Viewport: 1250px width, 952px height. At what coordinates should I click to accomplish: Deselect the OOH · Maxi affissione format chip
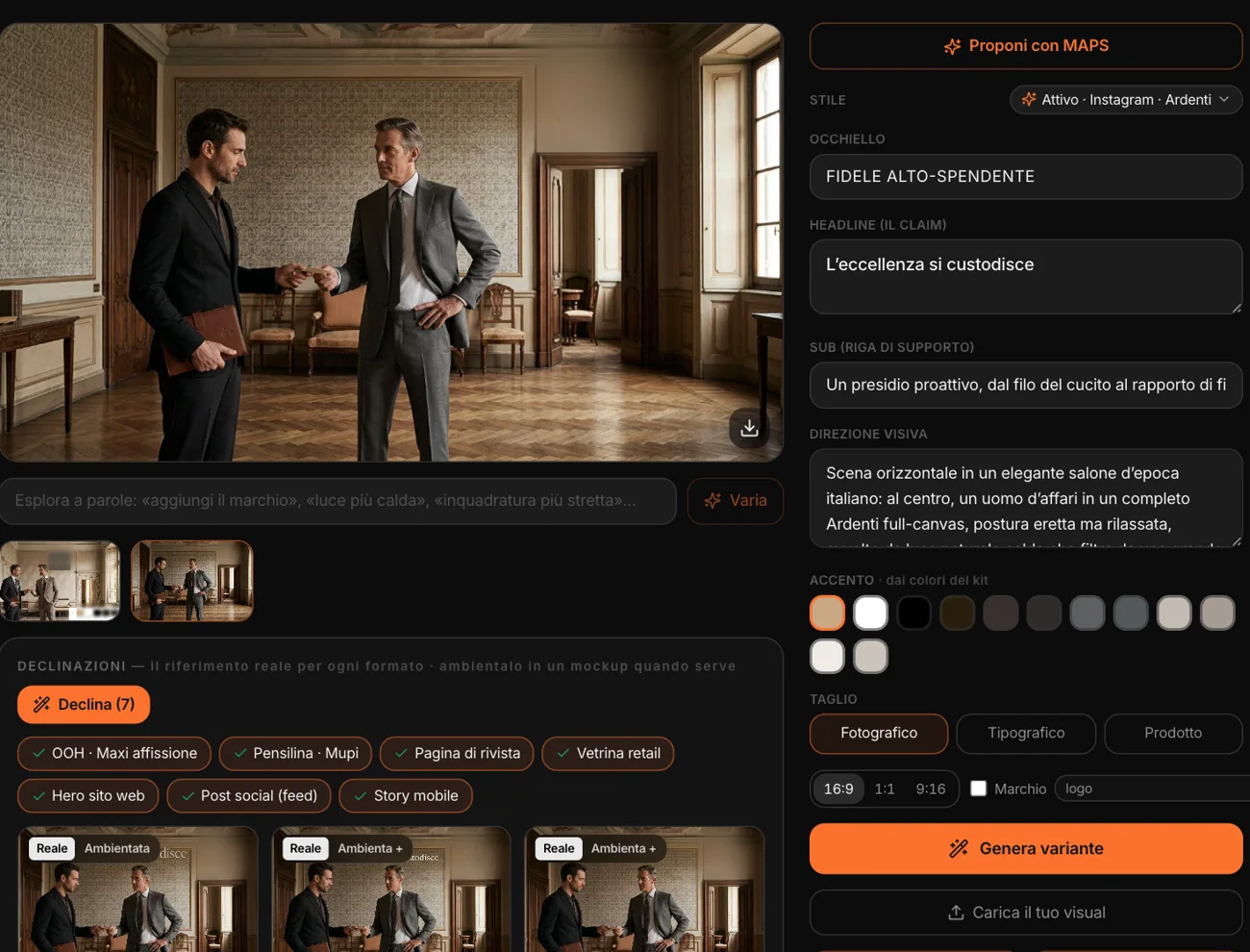pos(114,753)
